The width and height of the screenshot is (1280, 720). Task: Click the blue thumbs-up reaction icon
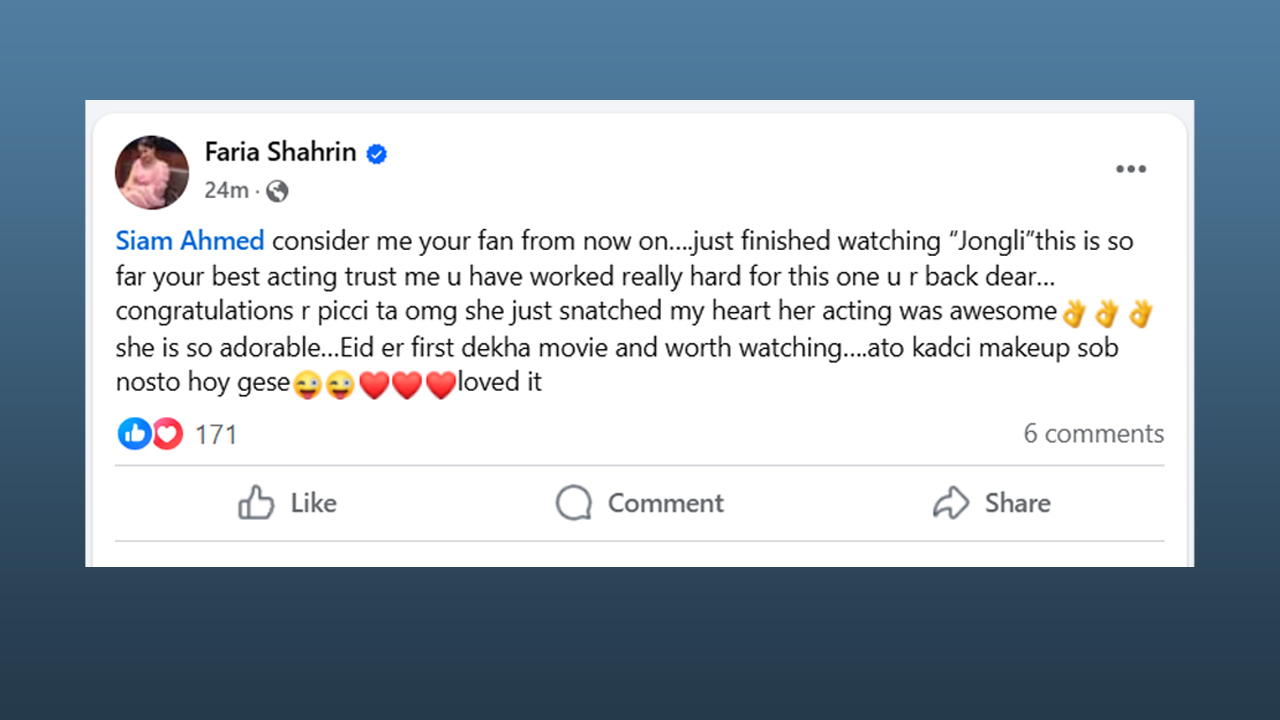click(x=134, y=433)
